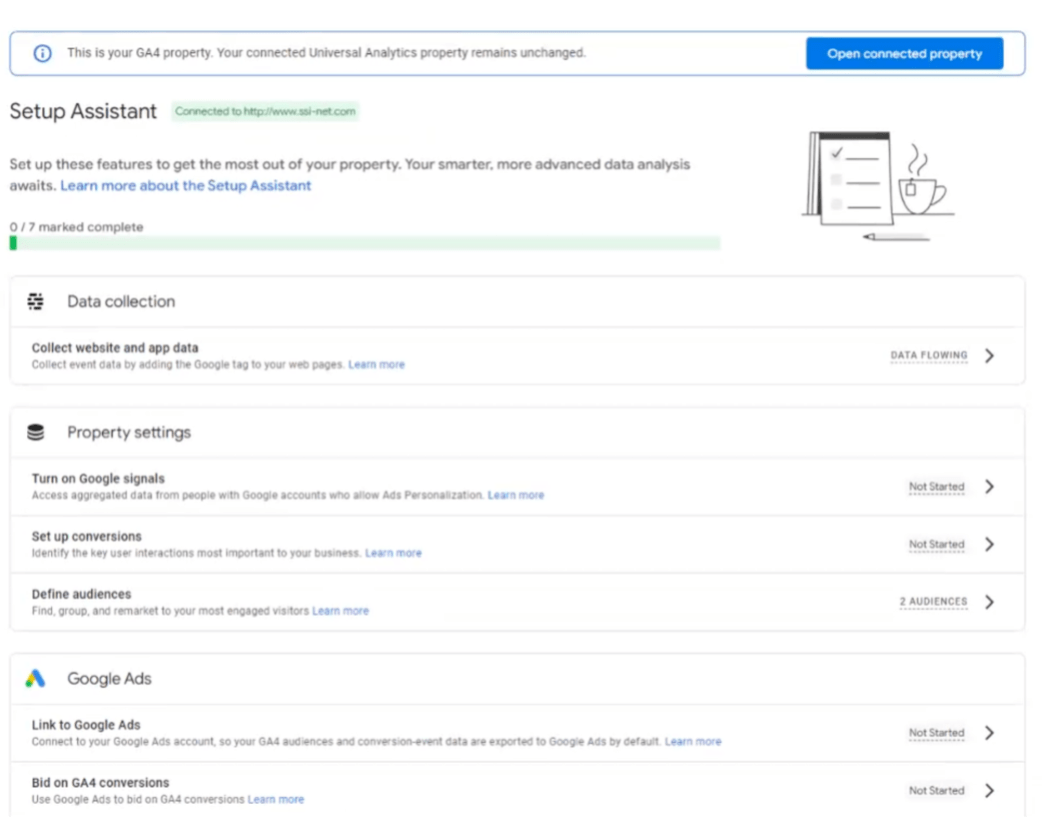
Task: Click the checklist and coffee cup illustration
Action: 878,187
